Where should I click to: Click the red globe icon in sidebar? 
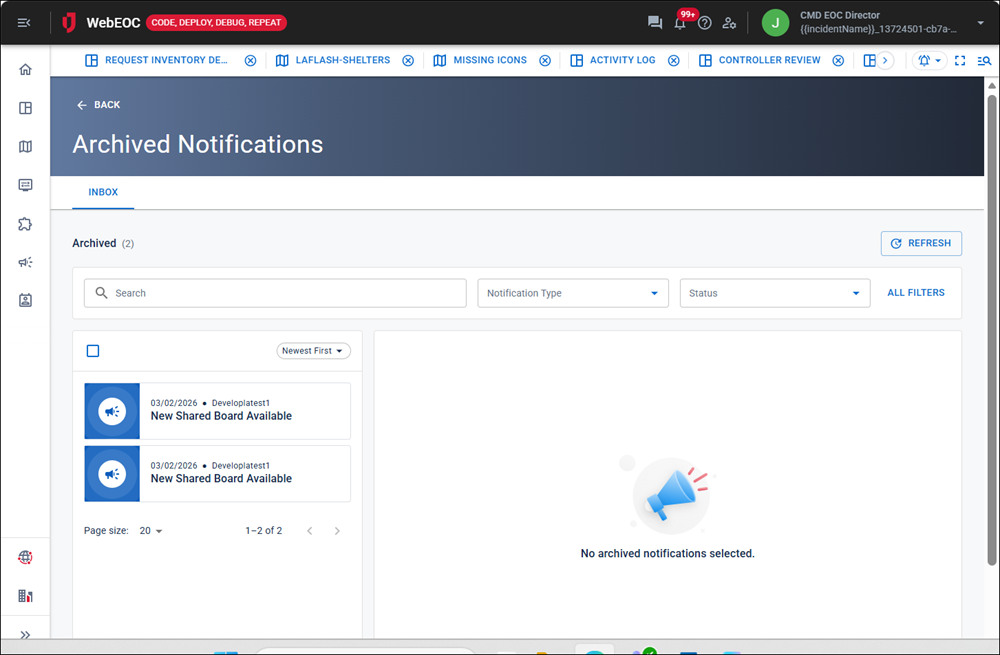pos(25,557)
